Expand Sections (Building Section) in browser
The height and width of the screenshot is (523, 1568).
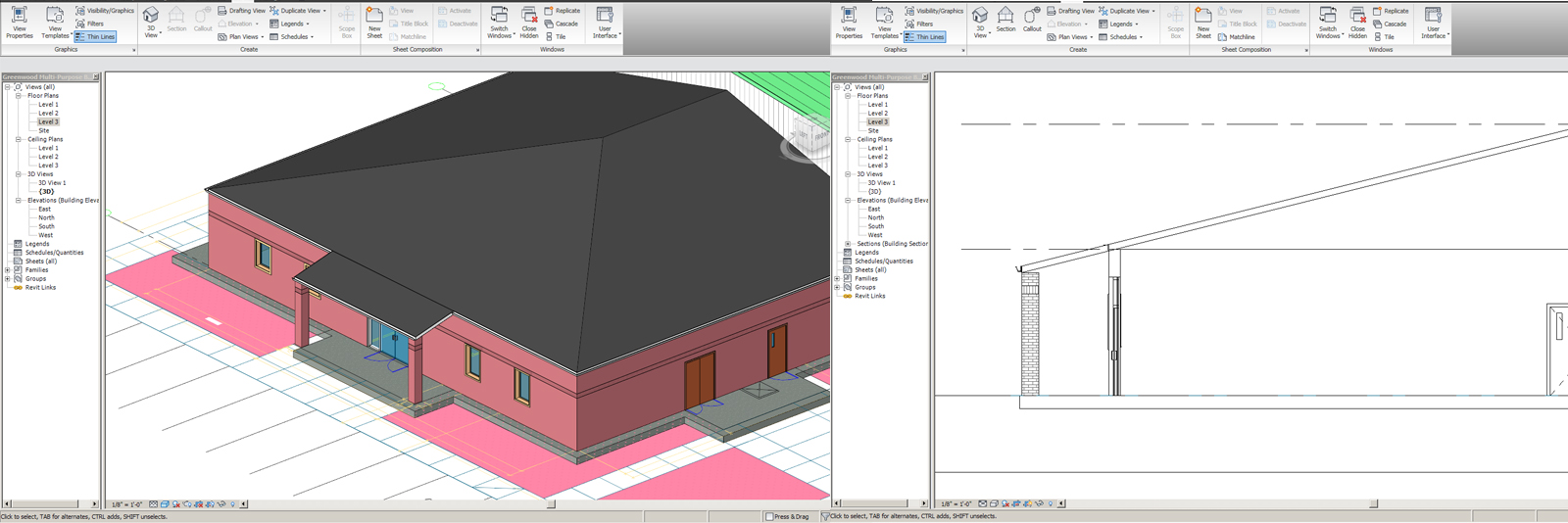point(848,244)
